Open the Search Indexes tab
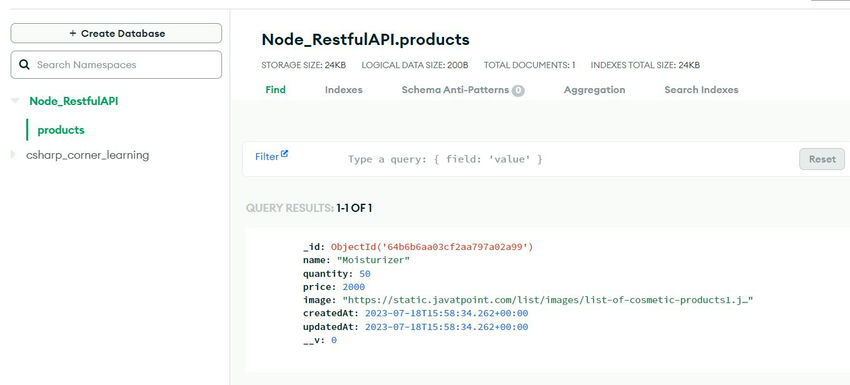This screenshot has height=385, width=850. pos(701,90)
